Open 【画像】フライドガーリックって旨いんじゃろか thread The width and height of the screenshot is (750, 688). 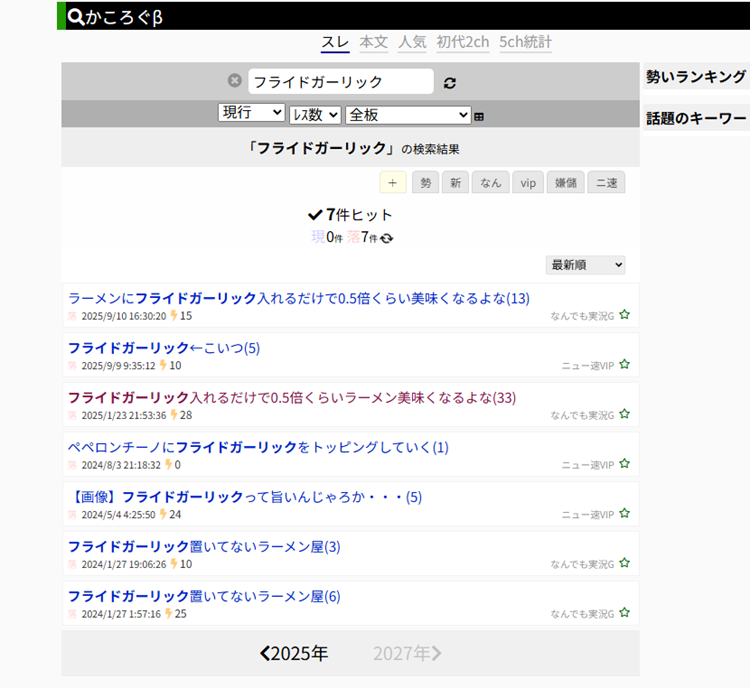[245, 497]
